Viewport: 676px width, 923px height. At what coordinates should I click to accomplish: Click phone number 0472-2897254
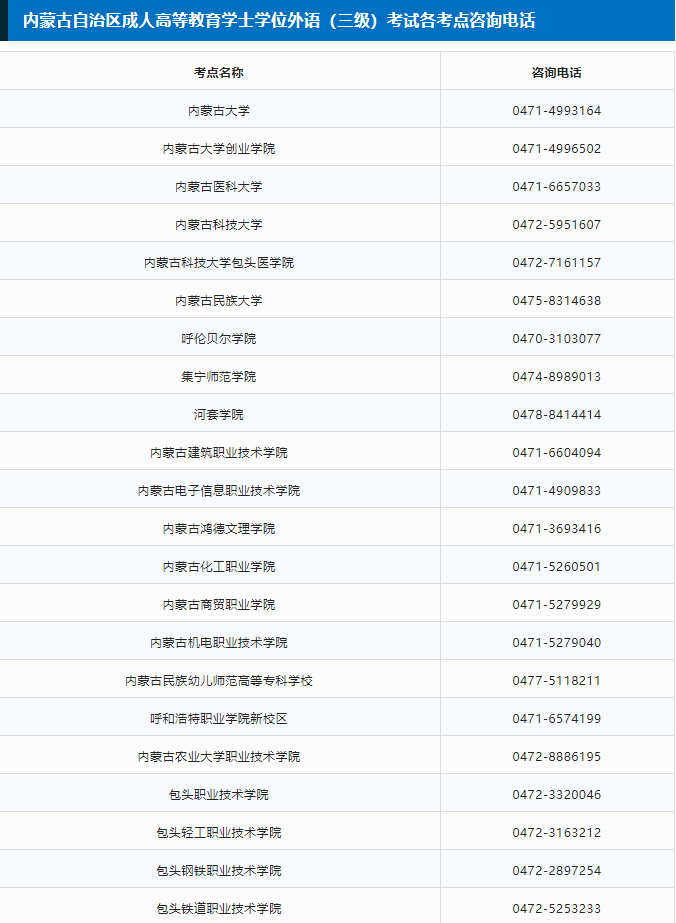556,870
